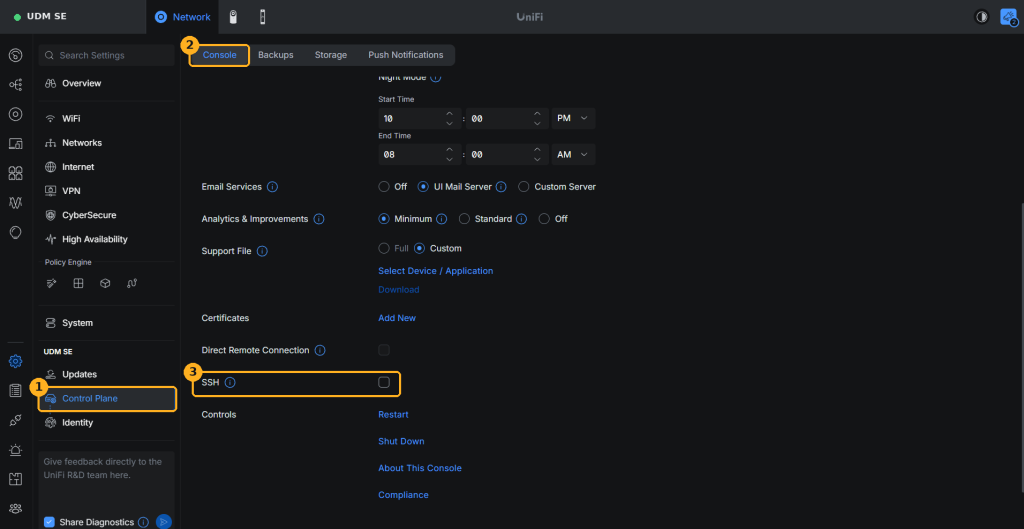Tick the Direct Remote Connection checkbox
This screenshot has width=1024, height=529.
click(x=384, y=350)
